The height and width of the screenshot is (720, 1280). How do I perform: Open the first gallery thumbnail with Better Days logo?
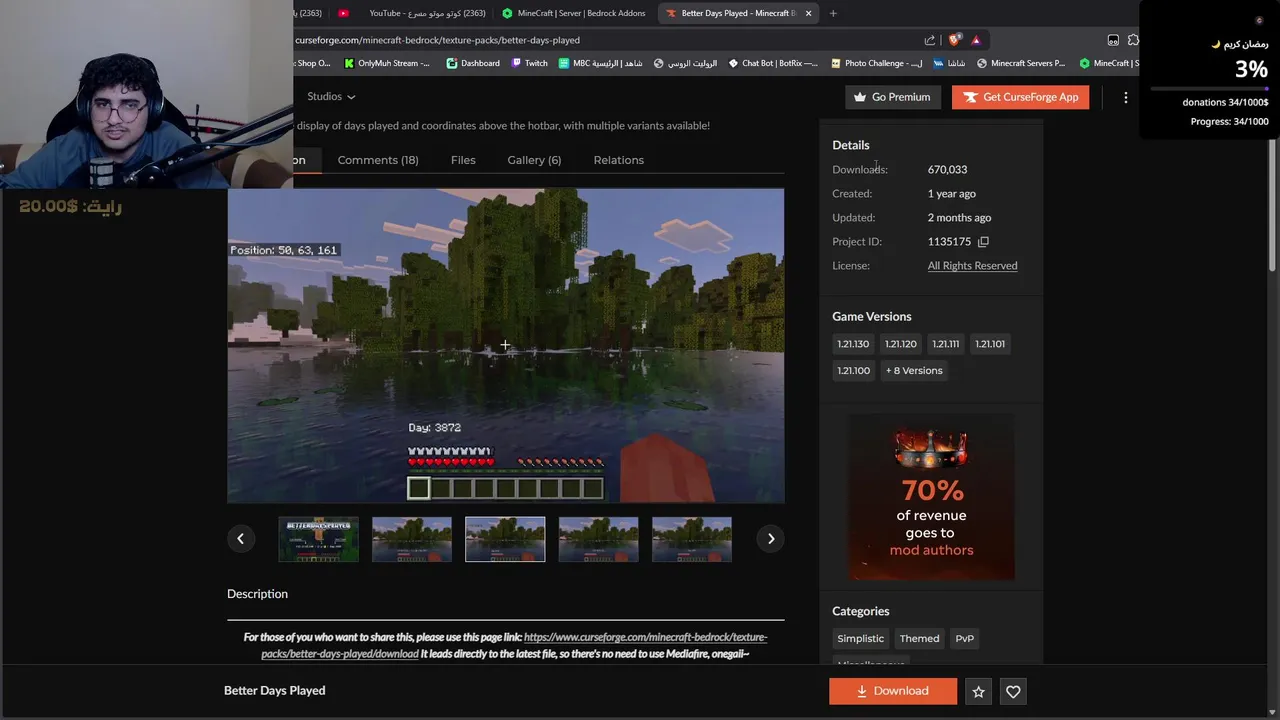[x=318, y=539]
